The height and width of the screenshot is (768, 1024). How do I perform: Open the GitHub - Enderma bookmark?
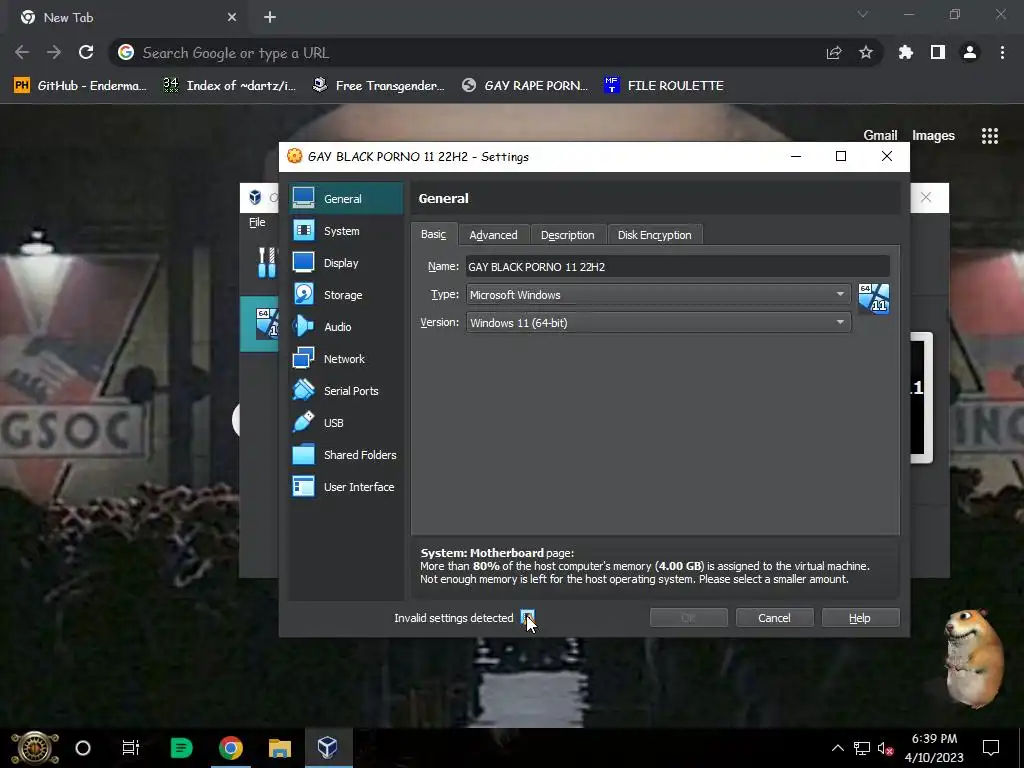click(x=80, y=86)
